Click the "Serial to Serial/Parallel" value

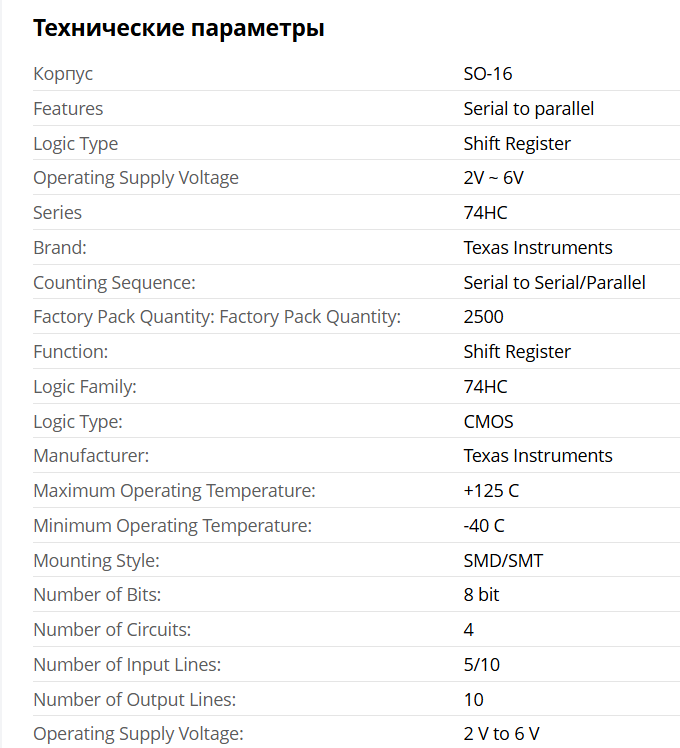554,283
